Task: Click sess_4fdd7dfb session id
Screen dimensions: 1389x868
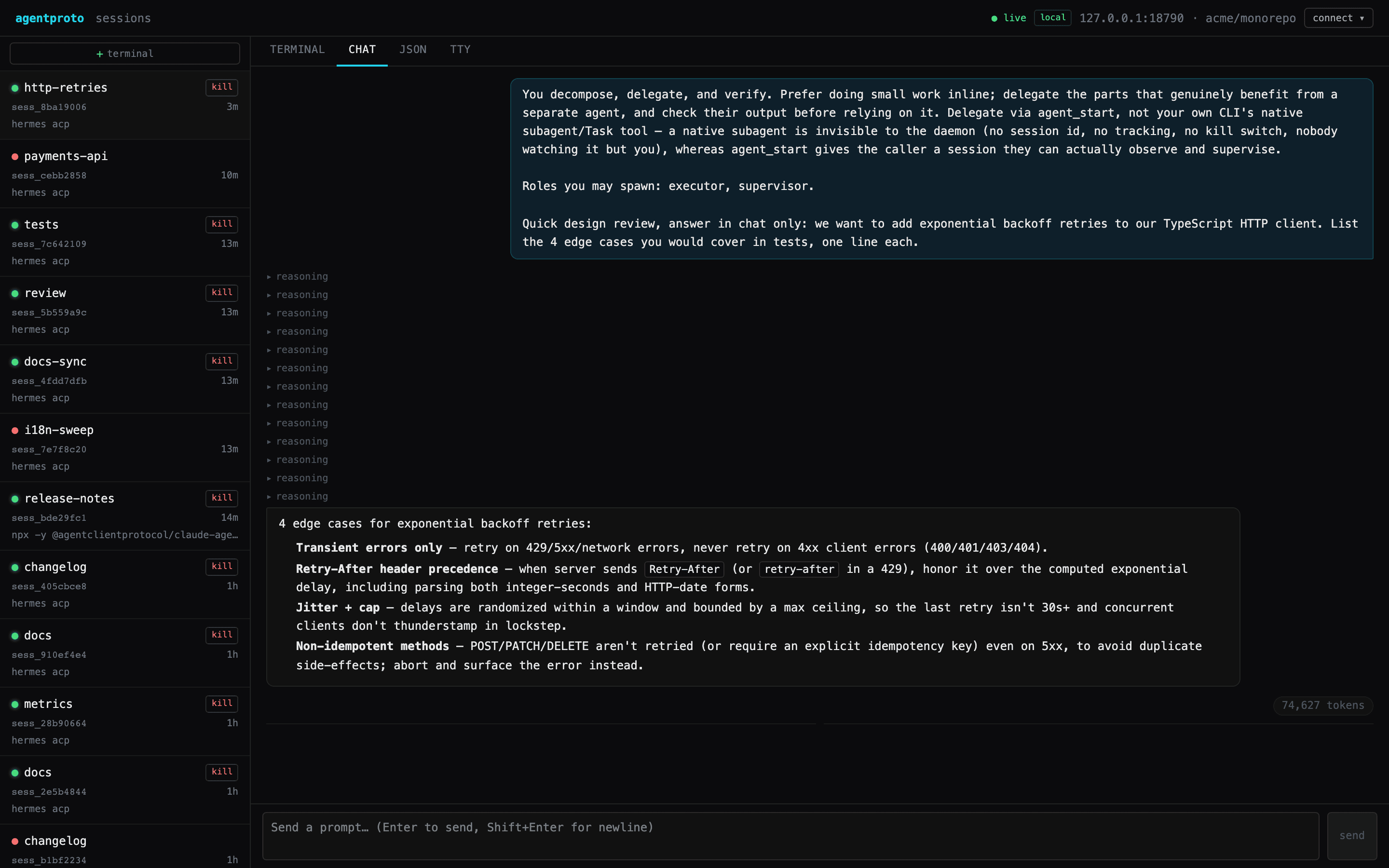Action: [x=49, y=381]
